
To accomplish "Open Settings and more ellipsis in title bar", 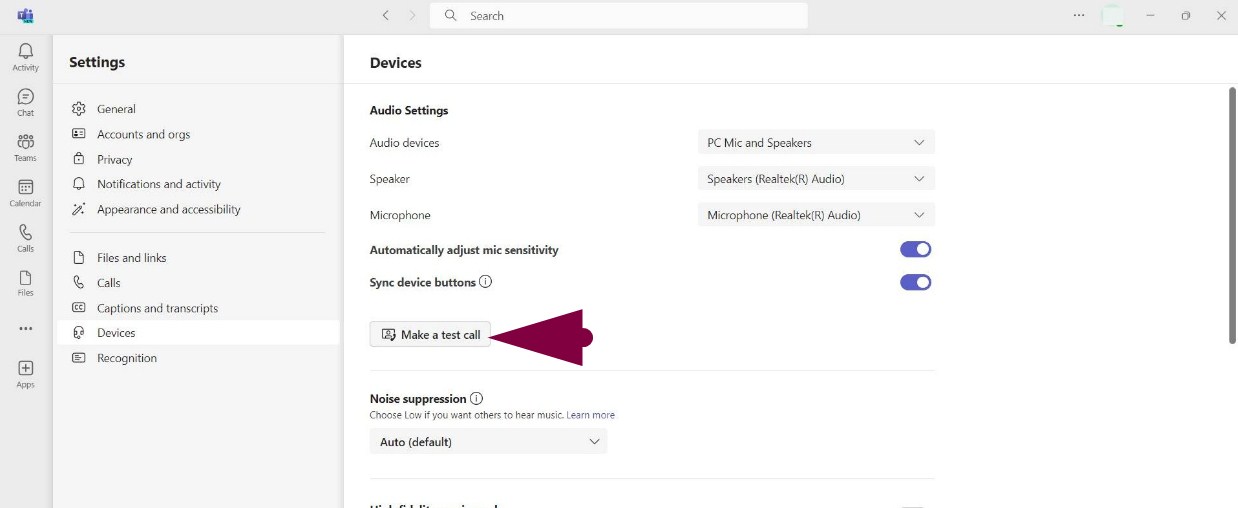I will pyautogui.click(x=1079, y=16).
